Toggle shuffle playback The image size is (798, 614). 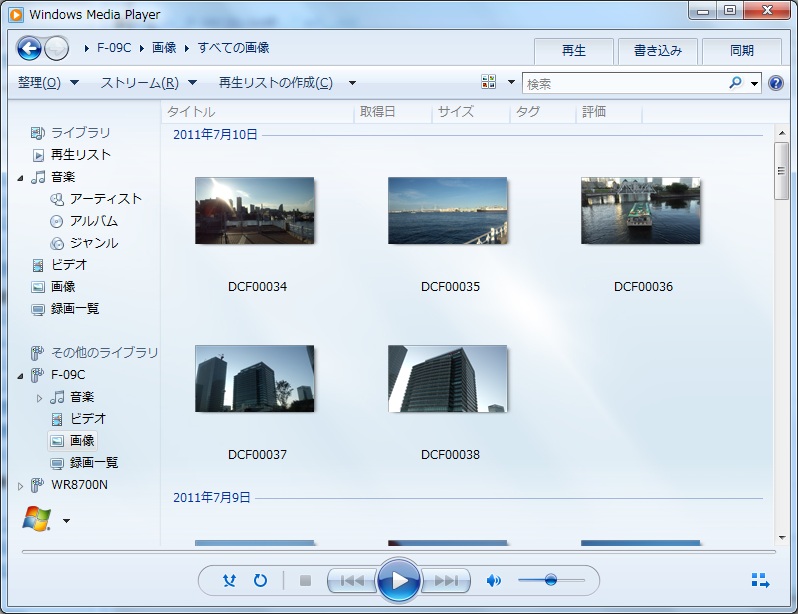point(230,580)
